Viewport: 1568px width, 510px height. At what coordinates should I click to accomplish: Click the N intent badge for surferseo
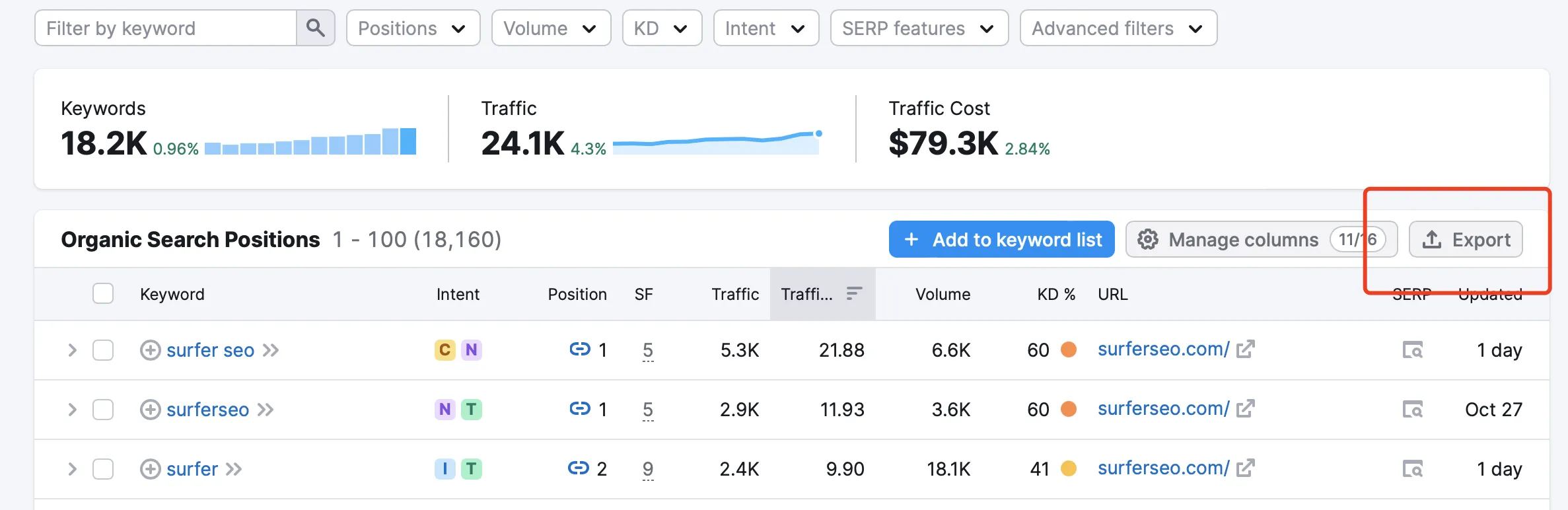(x=445, y=409)
